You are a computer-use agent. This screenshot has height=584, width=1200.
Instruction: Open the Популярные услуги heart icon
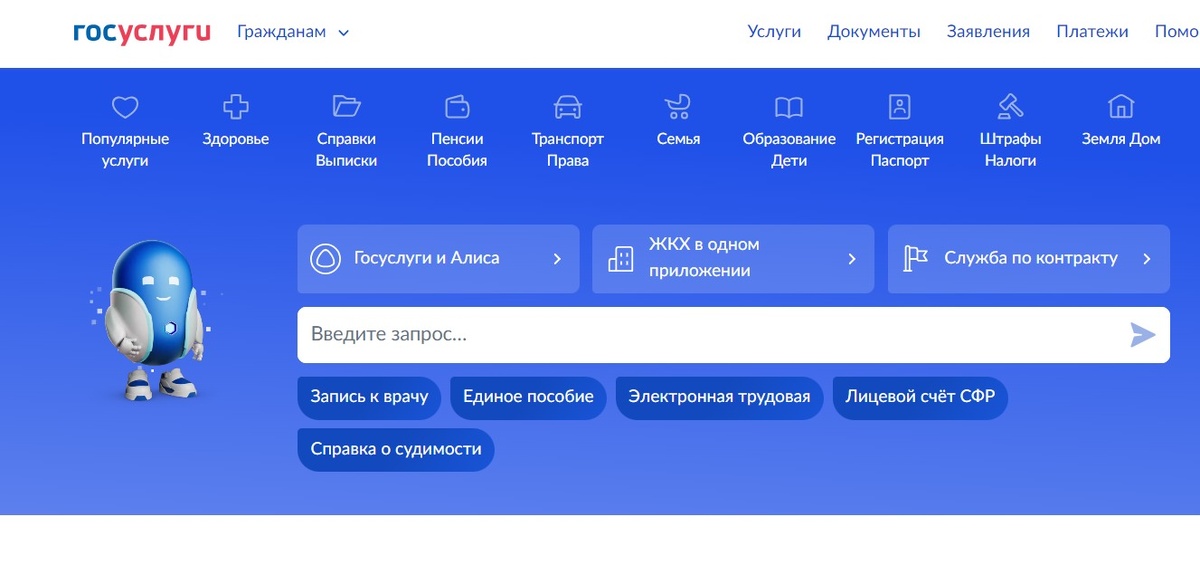click(125, 107)
